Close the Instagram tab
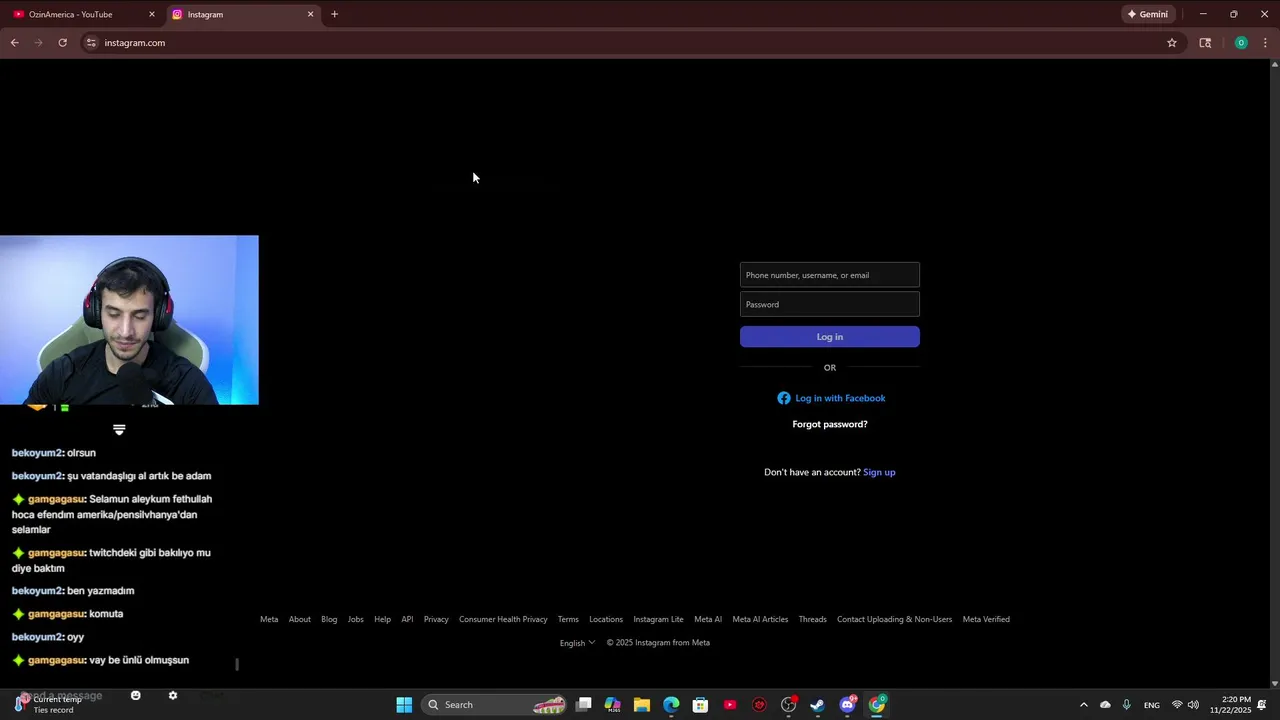Image resolution: width=1280 pixels, height=720 pixels. point(310,14)
